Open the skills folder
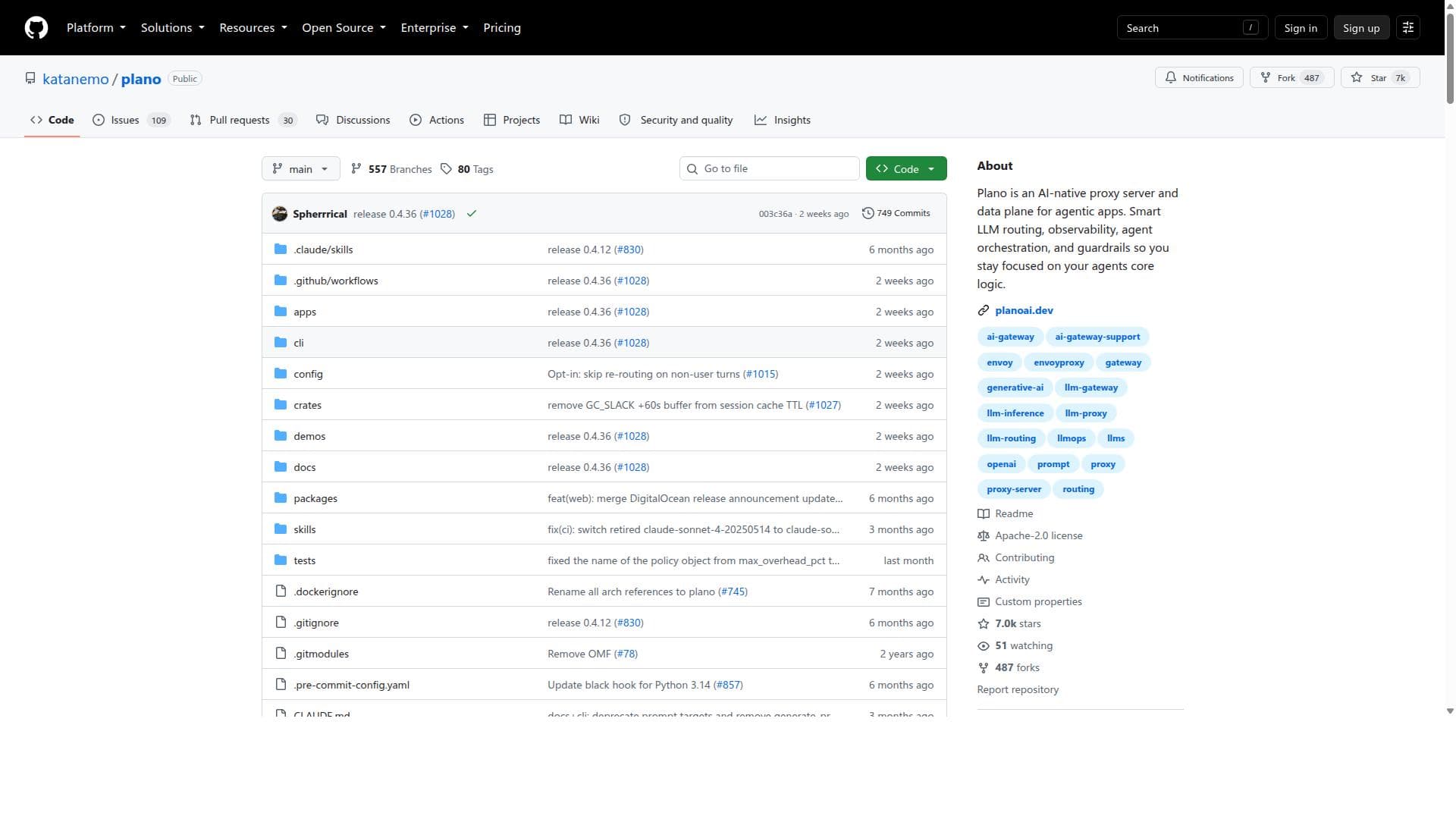This screenshot has height=819, width=1456. (x=304, y=530)
